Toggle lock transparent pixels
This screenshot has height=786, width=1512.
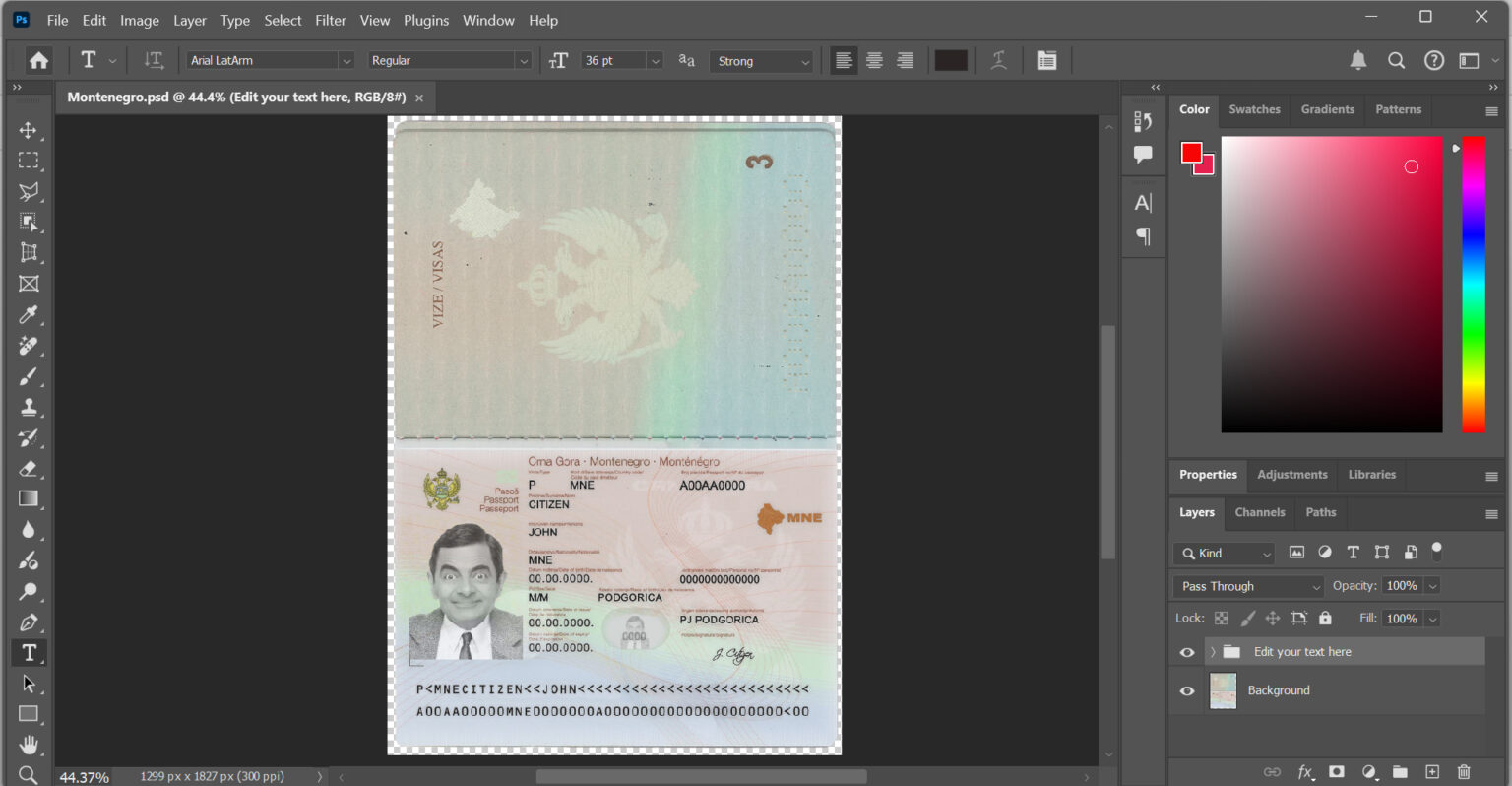pos(1222,619)
